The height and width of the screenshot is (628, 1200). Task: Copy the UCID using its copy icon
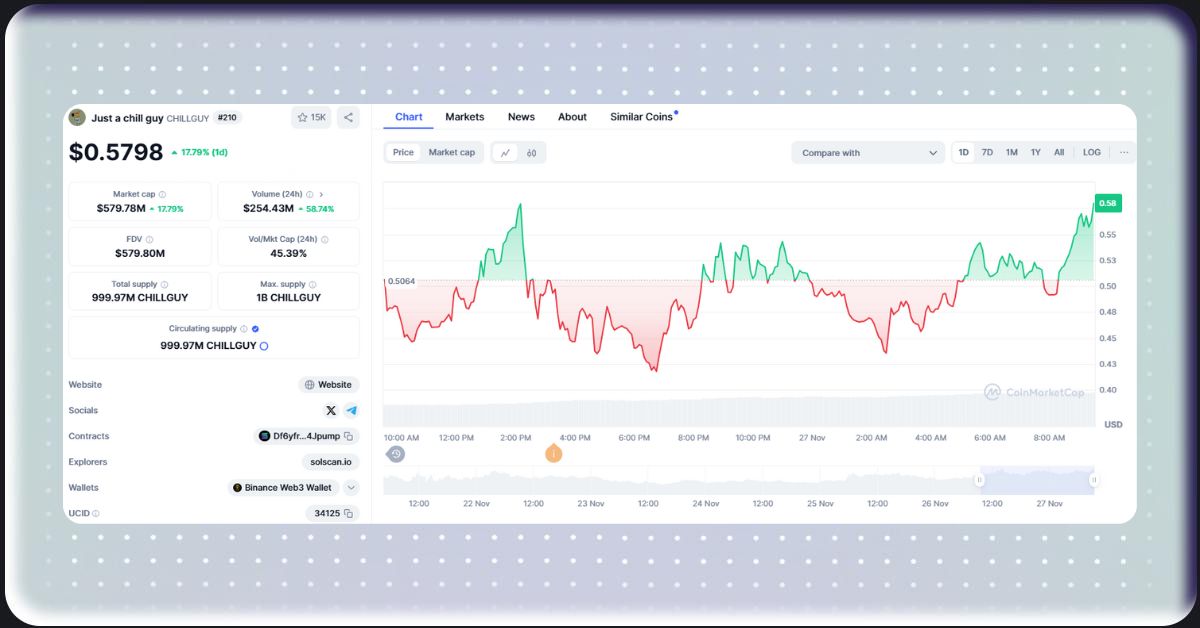[x=349, y=513]
